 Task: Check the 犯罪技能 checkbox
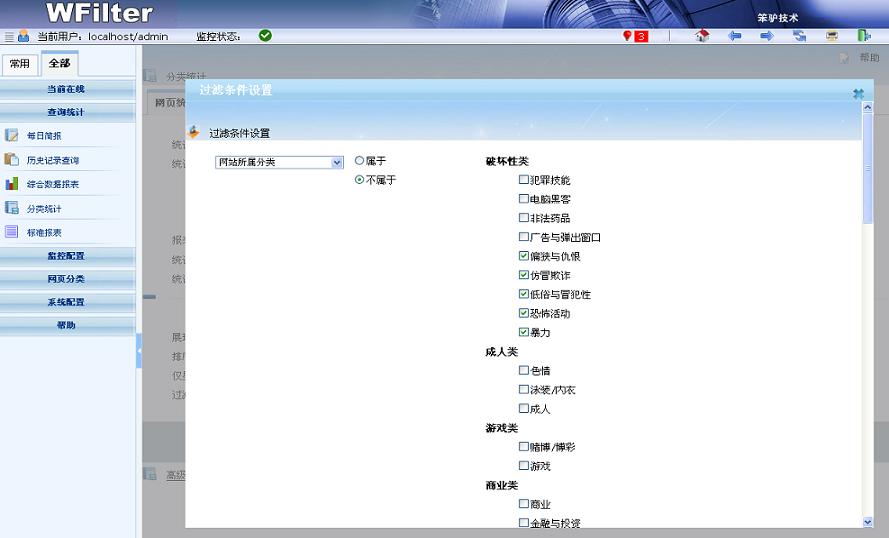(524, 180)
